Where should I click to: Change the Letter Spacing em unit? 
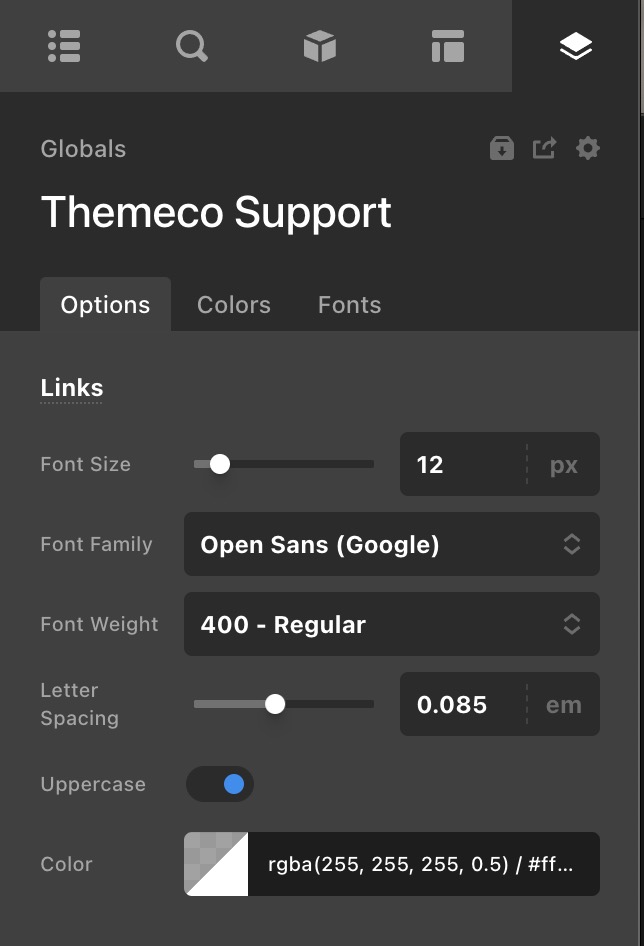[x=564, y=704]
